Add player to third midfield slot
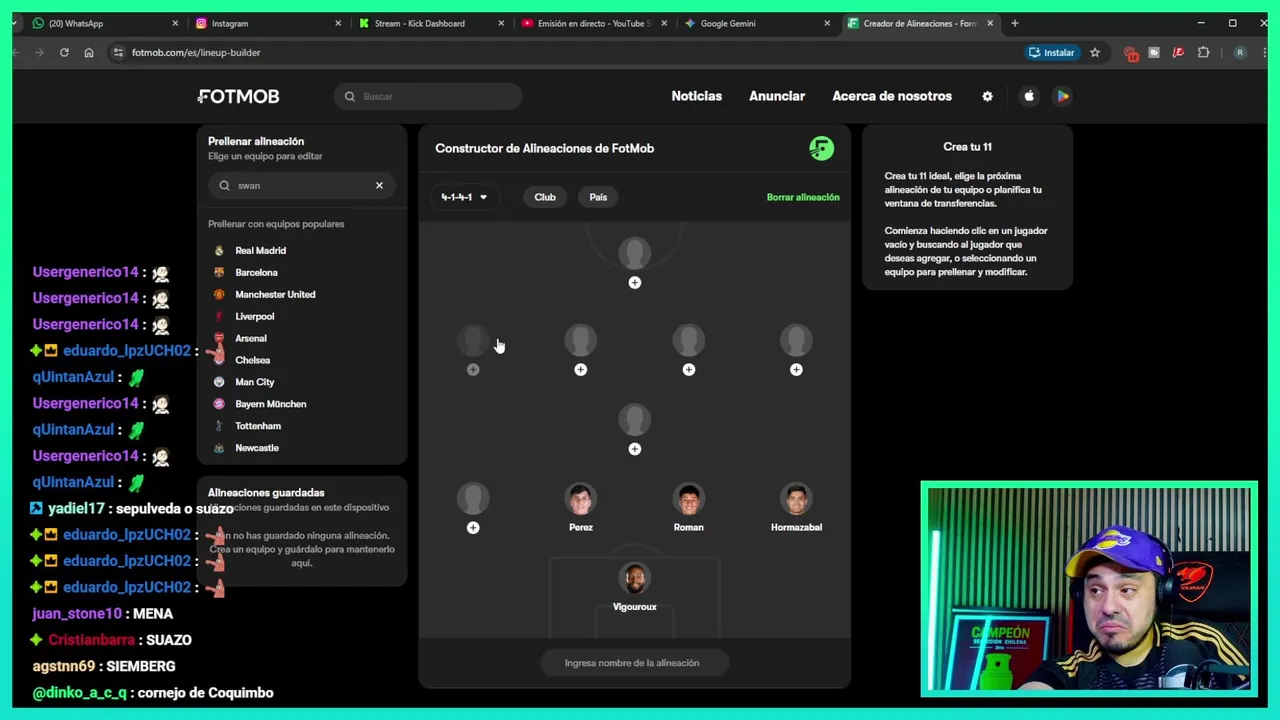The width and height of the screenshot is (1280, 720). (x=688, y=370)
